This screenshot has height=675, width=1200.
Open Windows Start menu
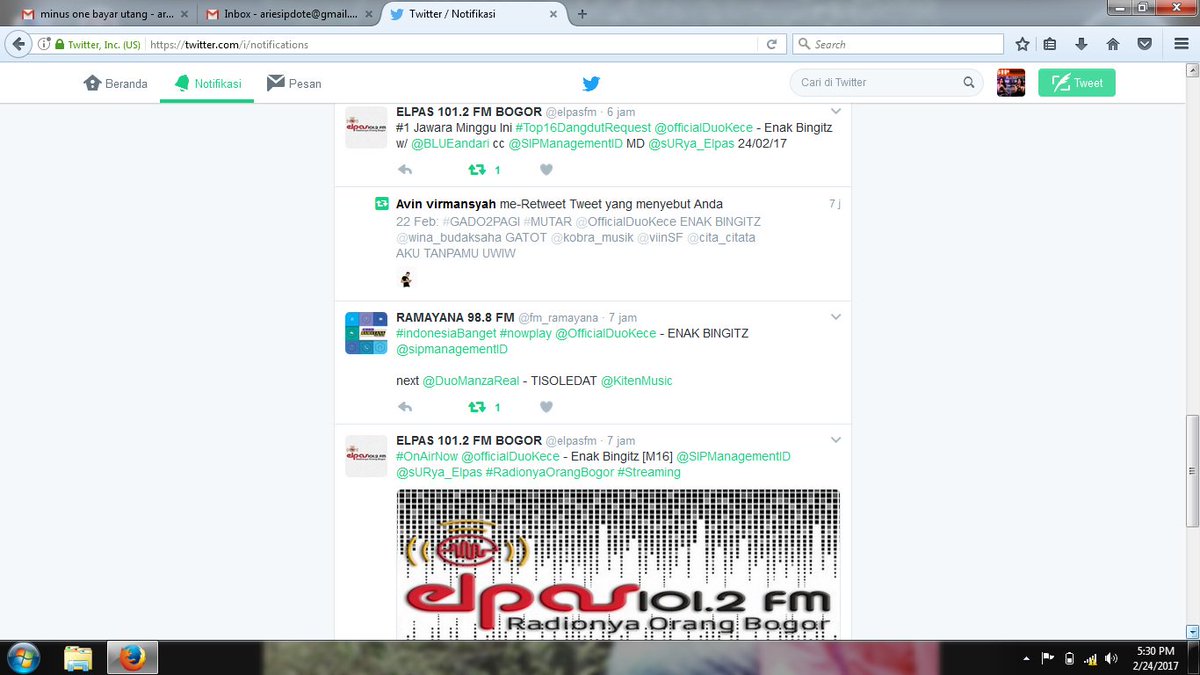pos(21,657)
